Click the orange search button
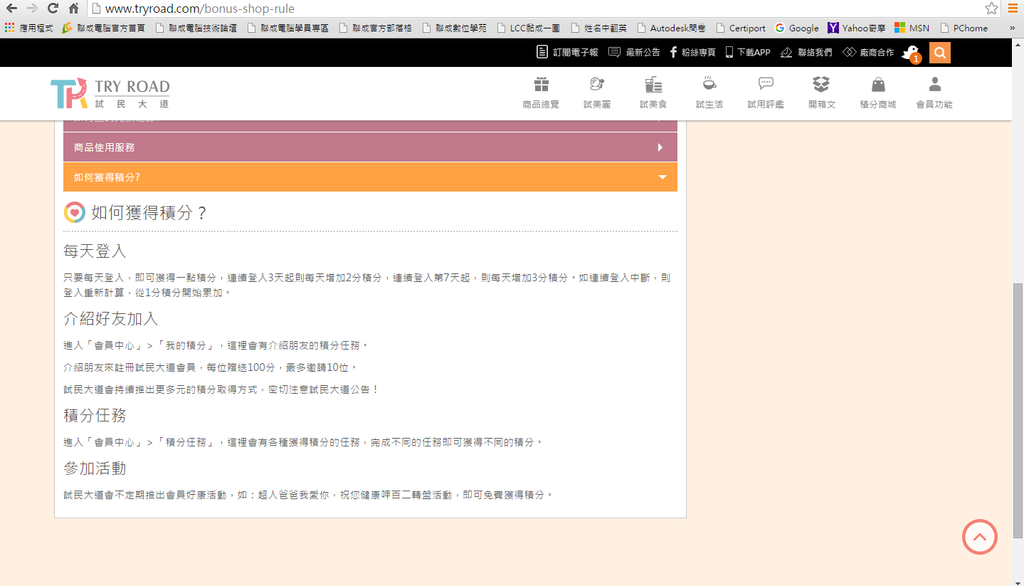 click(x=940, y=53)
